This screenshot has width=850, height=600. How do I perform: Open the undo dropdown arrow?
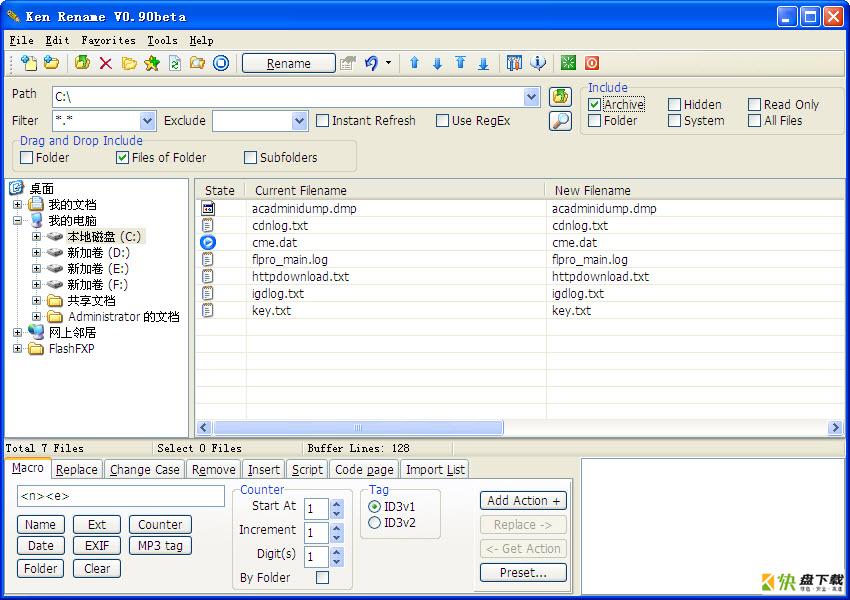[x=388, y=63]
